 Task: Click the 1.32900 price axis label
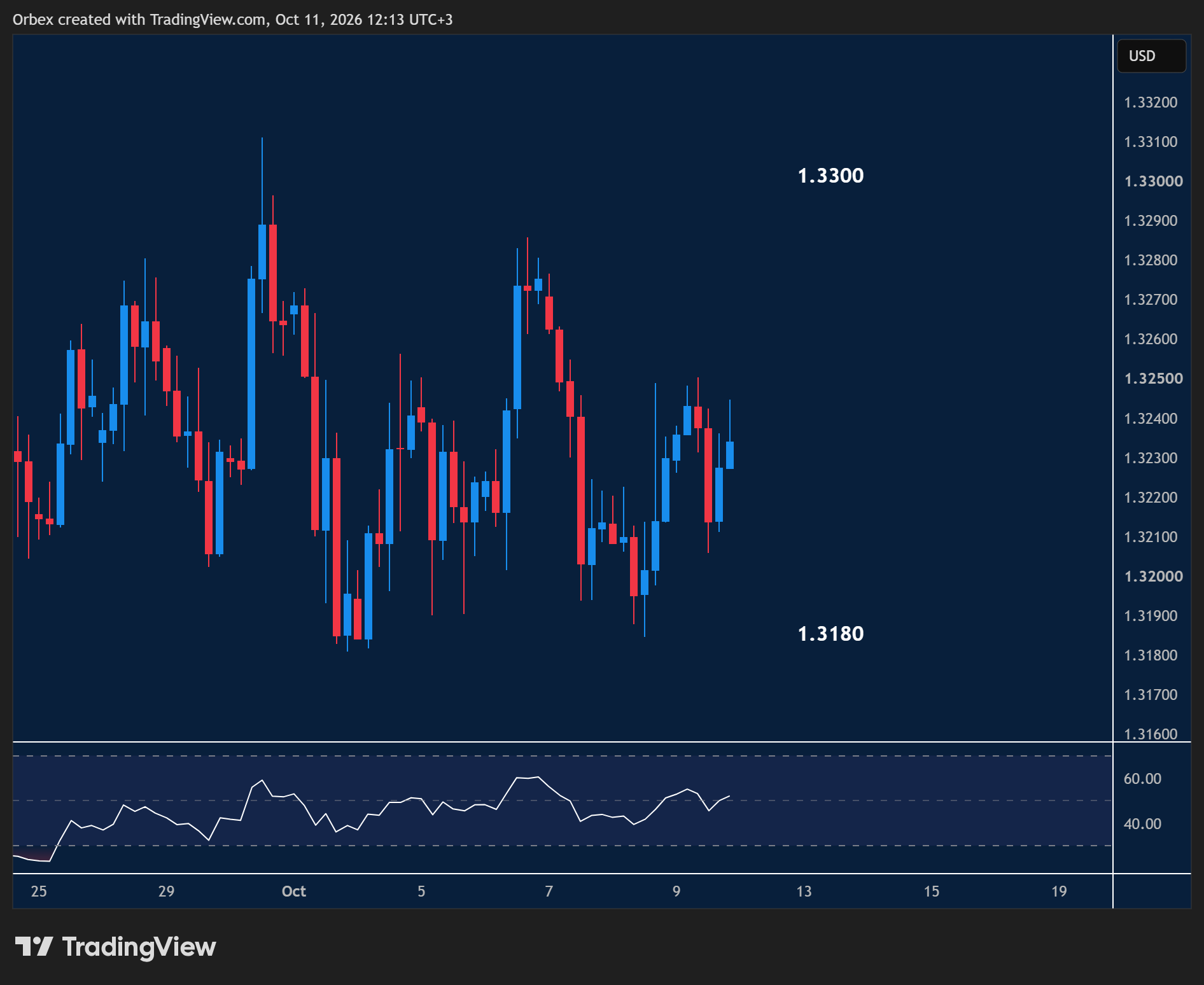coord(1151,221)
